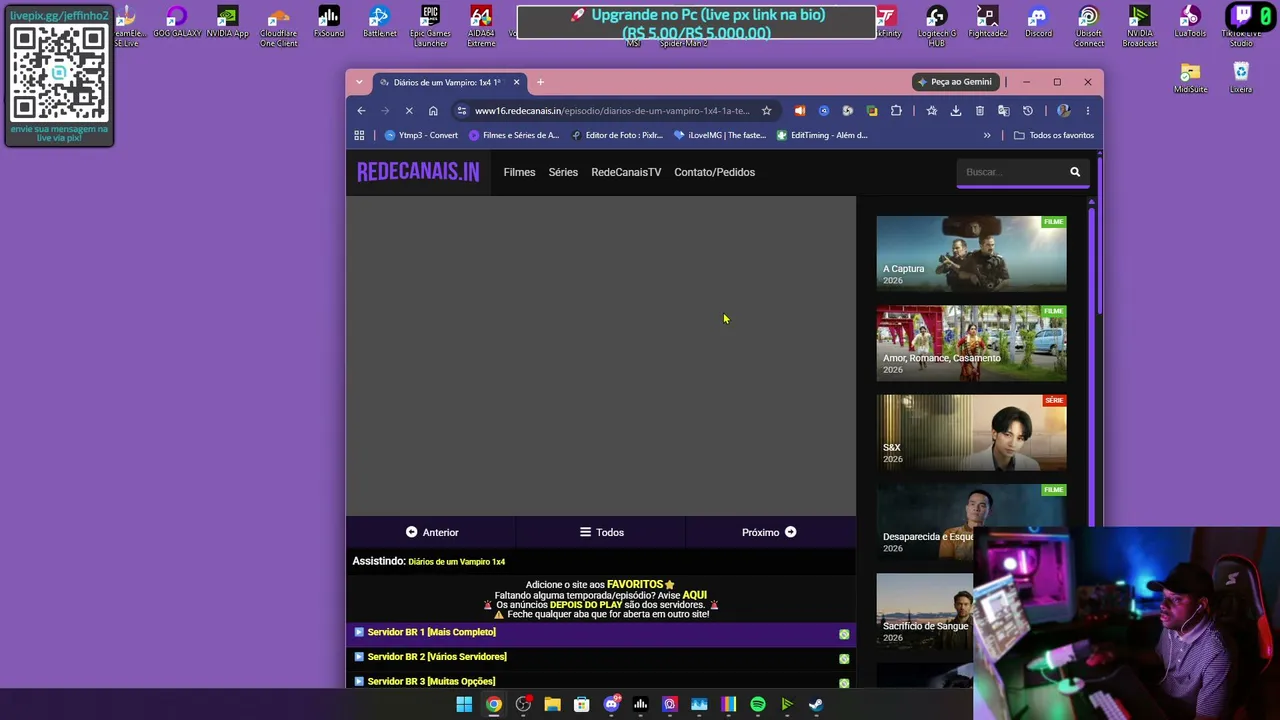Viewport: 1280px width, 720px height.
Task: Select the MidiSuite desktop folder
Action: point(1190,78)
